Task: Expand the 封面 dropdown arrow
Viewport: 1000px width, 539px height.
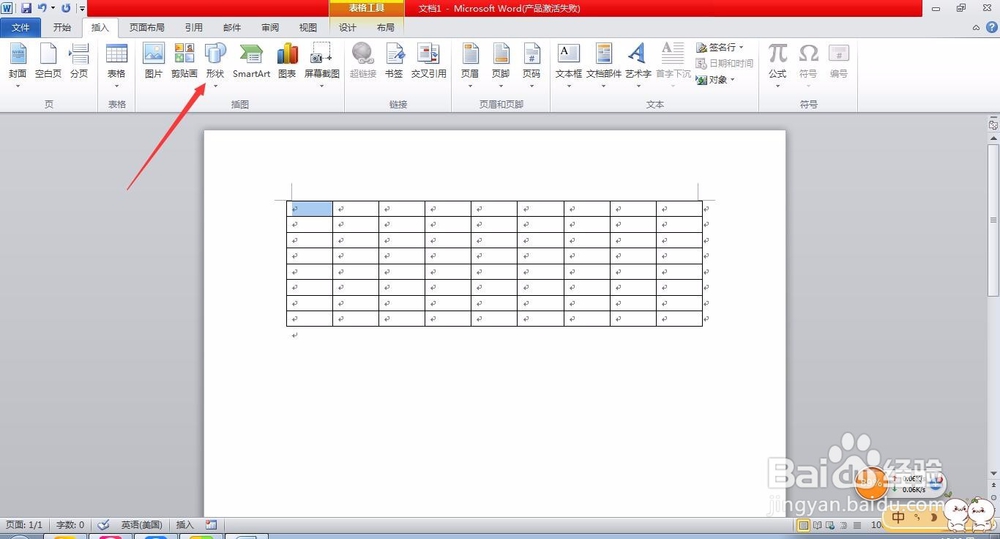Action: (x=18, y=85)
